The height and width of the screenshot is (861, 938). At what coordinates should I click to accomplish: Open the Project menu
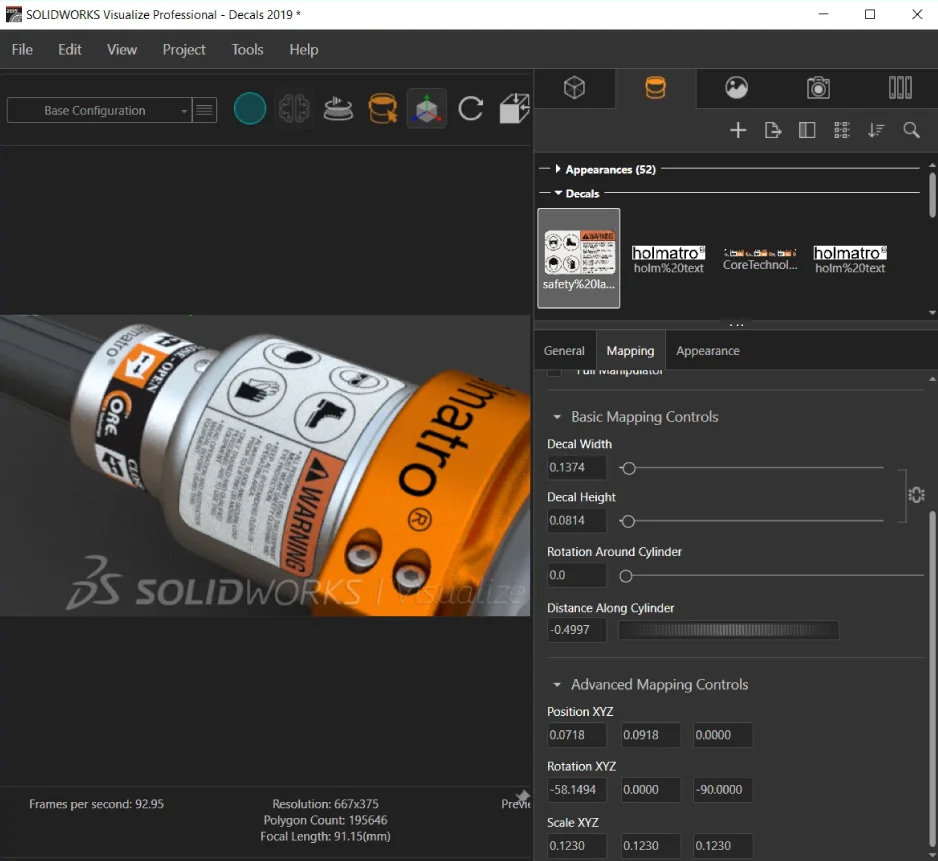[x=184, y=49]
